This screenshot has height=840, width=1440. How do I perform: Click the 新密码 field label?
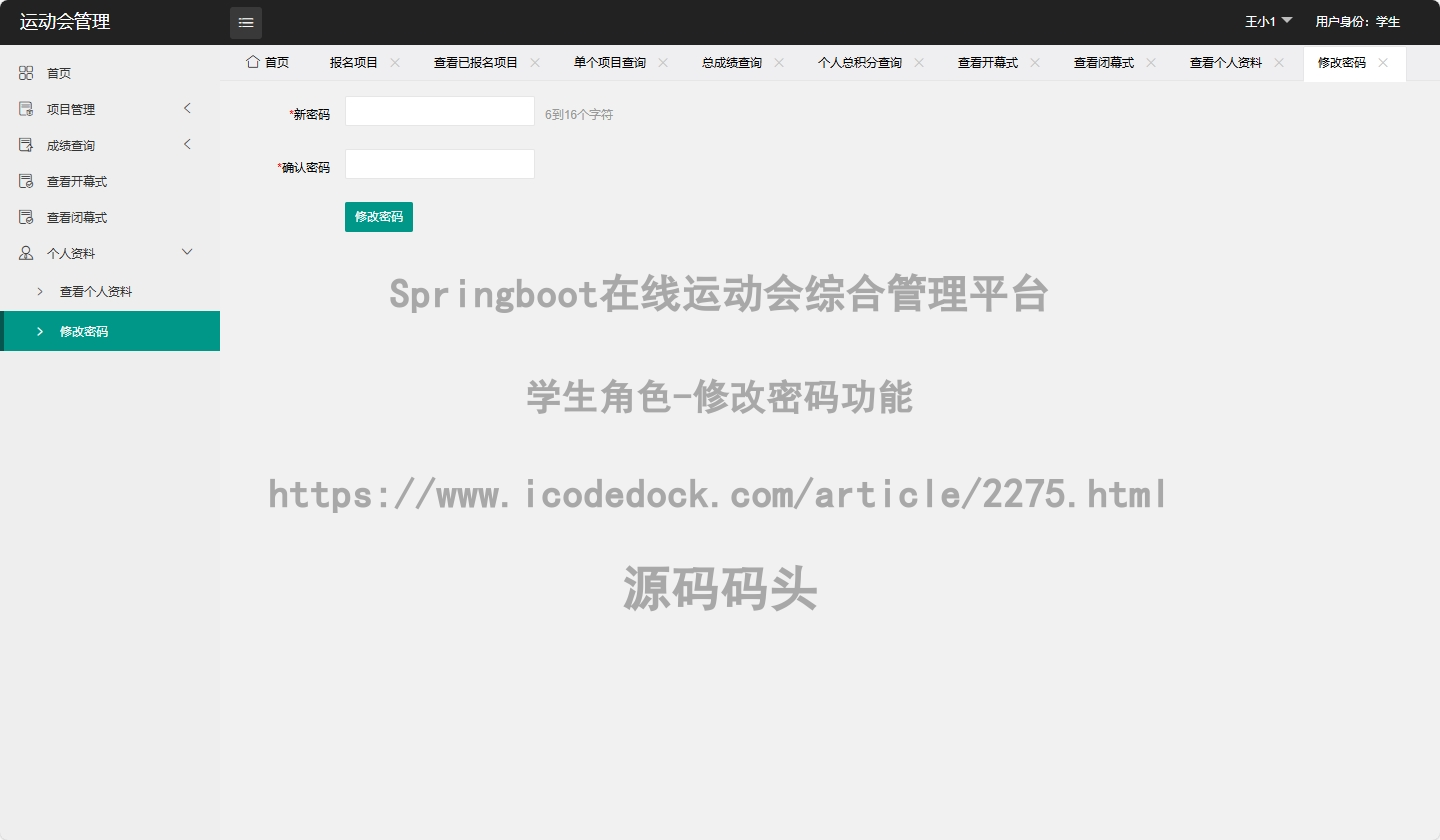click(309, 114)
